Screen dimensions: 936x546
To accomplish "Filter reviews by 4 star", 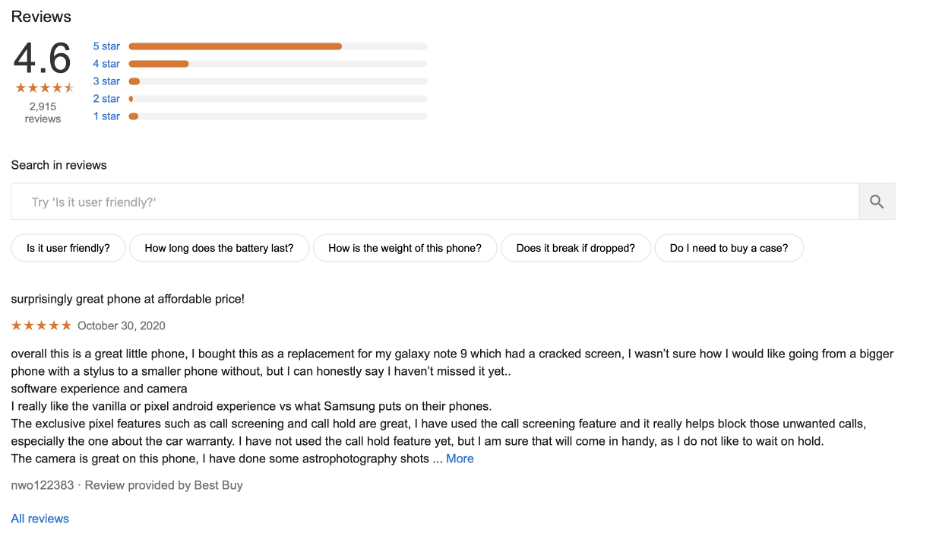I will pos(106,64).
